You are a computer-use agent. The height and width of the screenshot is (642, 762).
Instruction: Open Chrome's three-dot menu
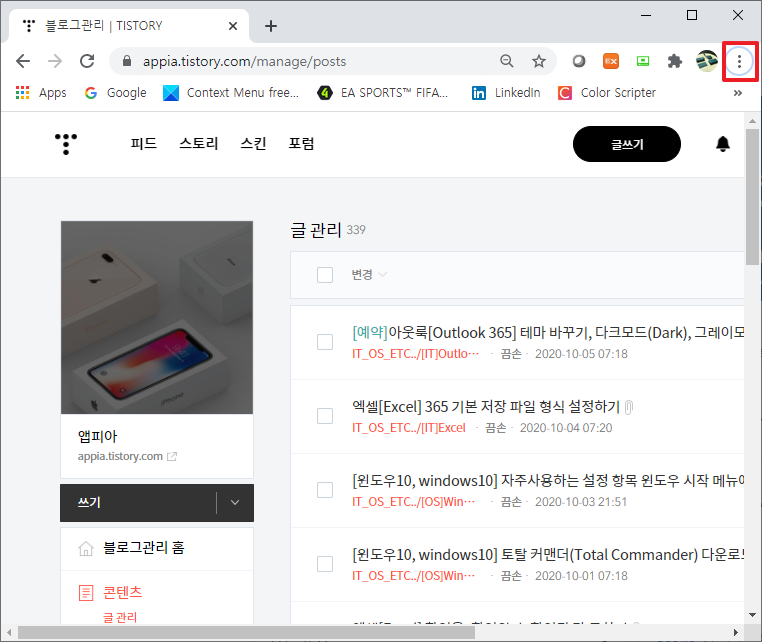pos(739,61)
